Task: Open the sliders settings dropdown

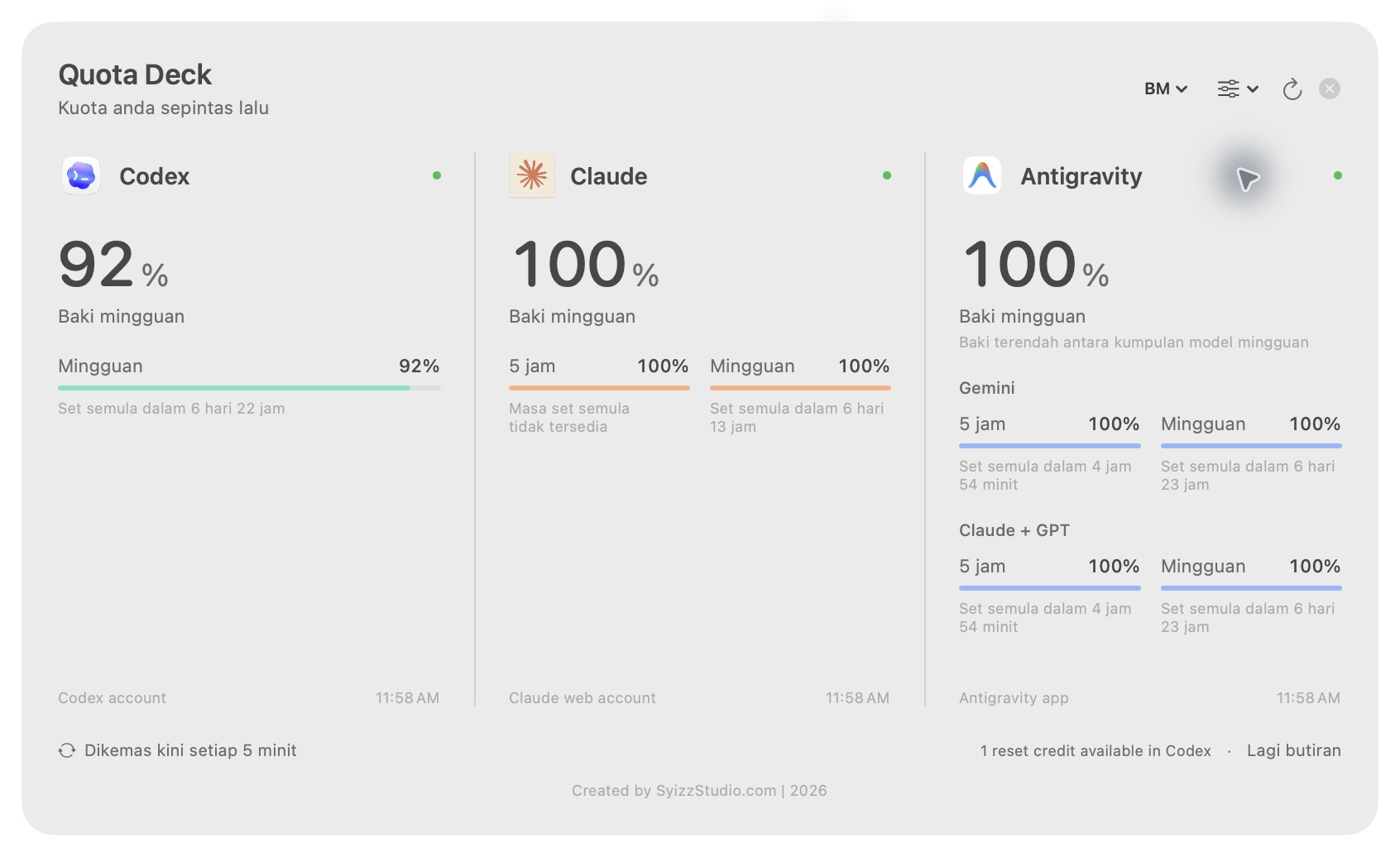Action: point(1238,89)
